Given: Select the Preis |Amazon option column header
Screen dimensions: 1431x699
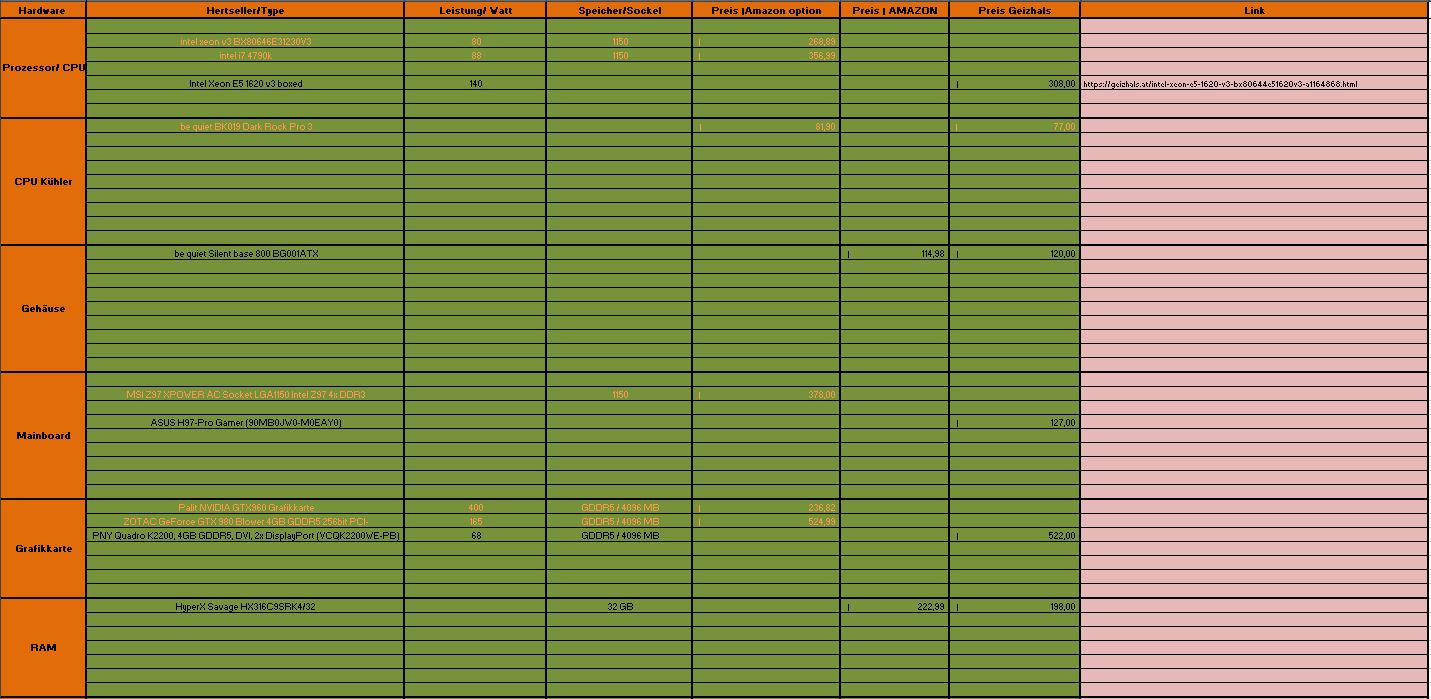Looking at the screenshot, I should [766, 10].
